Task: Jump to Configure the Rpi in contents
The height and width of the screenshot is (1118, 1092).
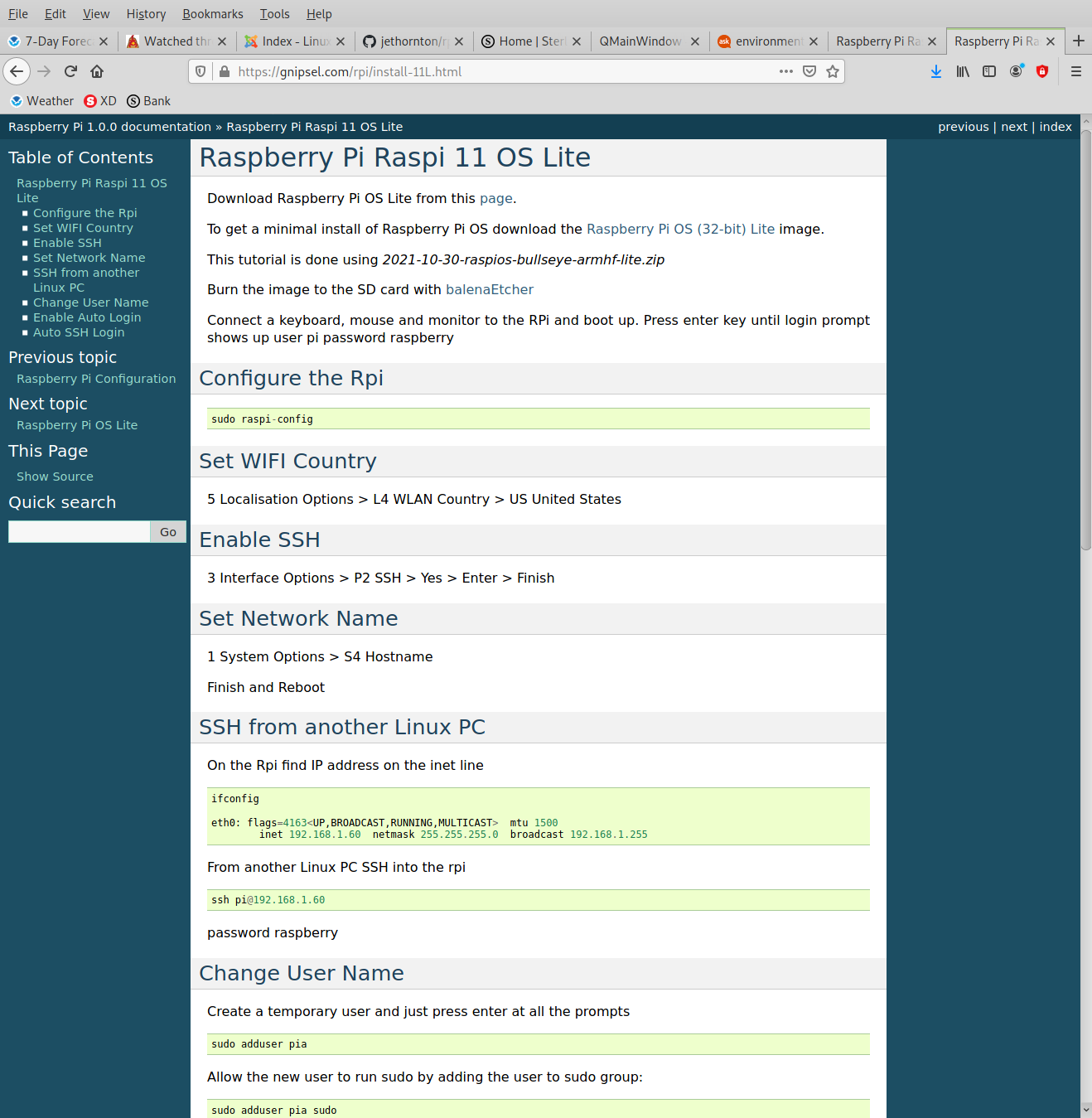Action: point(85,213)
